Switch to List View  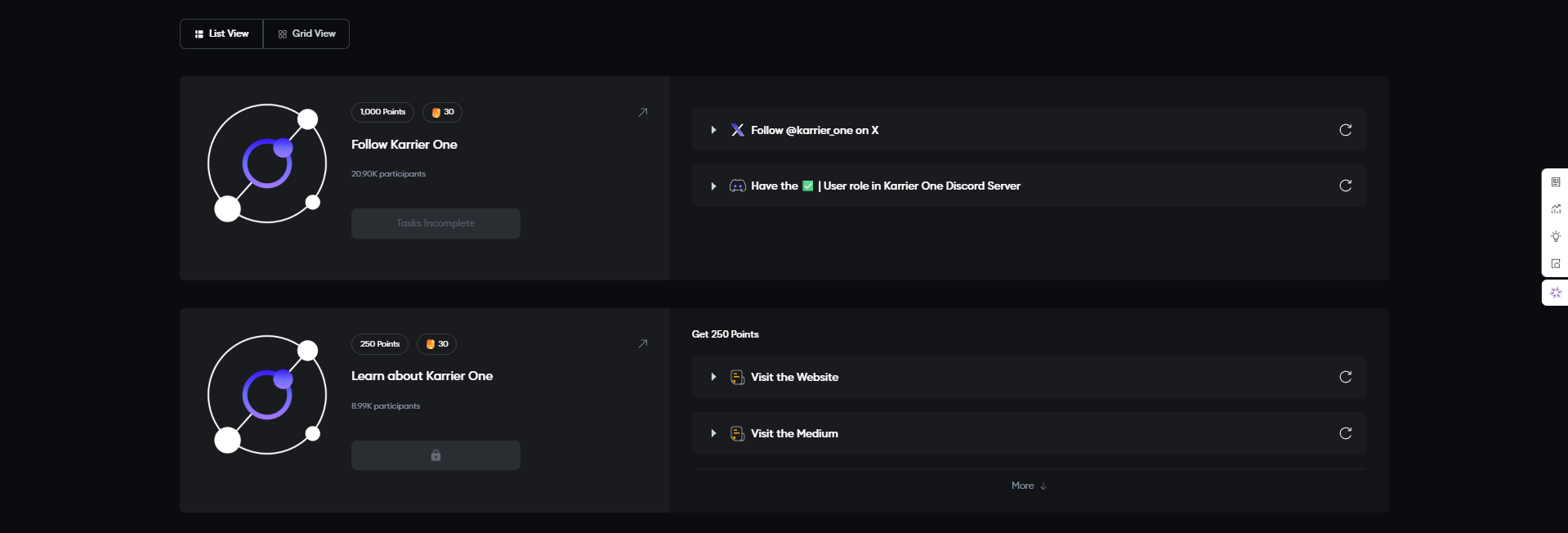pyautogui.click(x=221, y=34)
